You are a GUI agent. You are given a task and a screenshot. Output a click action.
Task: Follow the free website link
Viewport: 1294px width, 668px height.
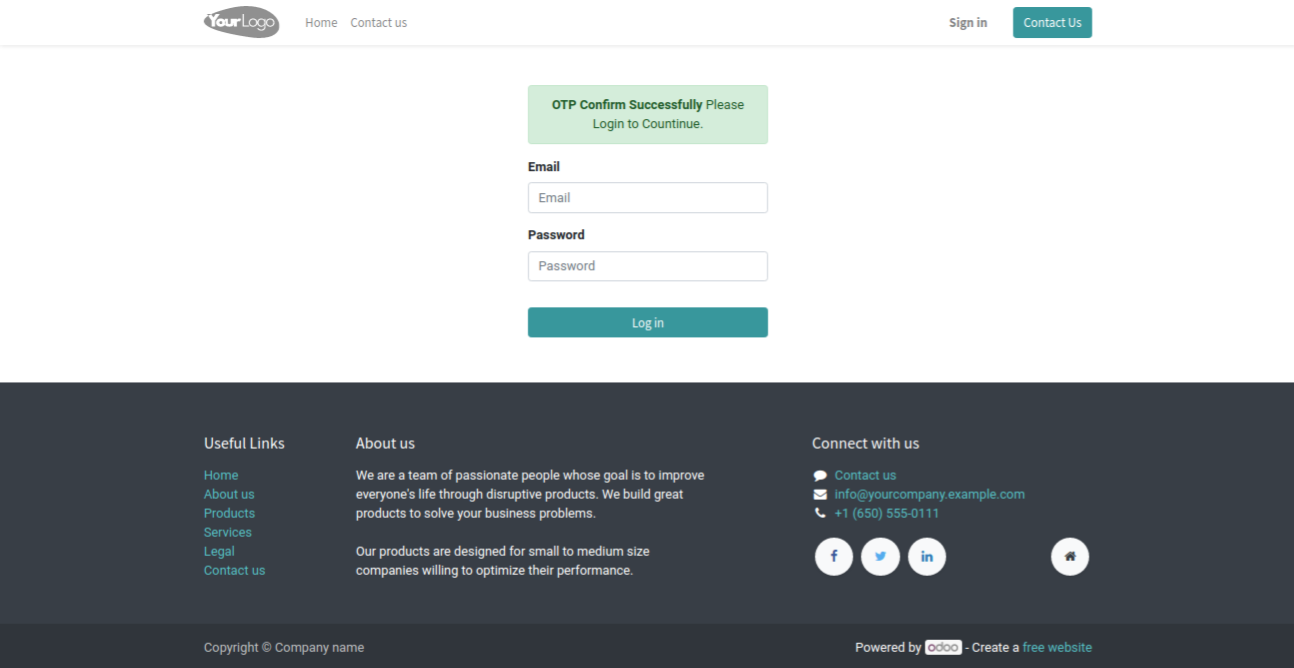click(x=1057, y=648)
